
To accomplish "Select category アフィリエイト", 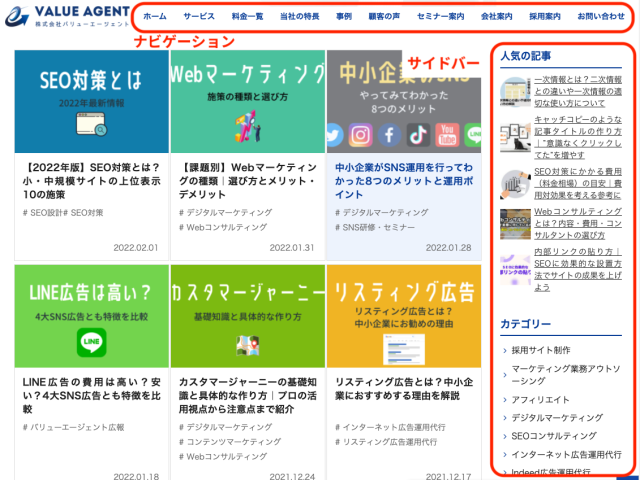I will click(540, 400).
